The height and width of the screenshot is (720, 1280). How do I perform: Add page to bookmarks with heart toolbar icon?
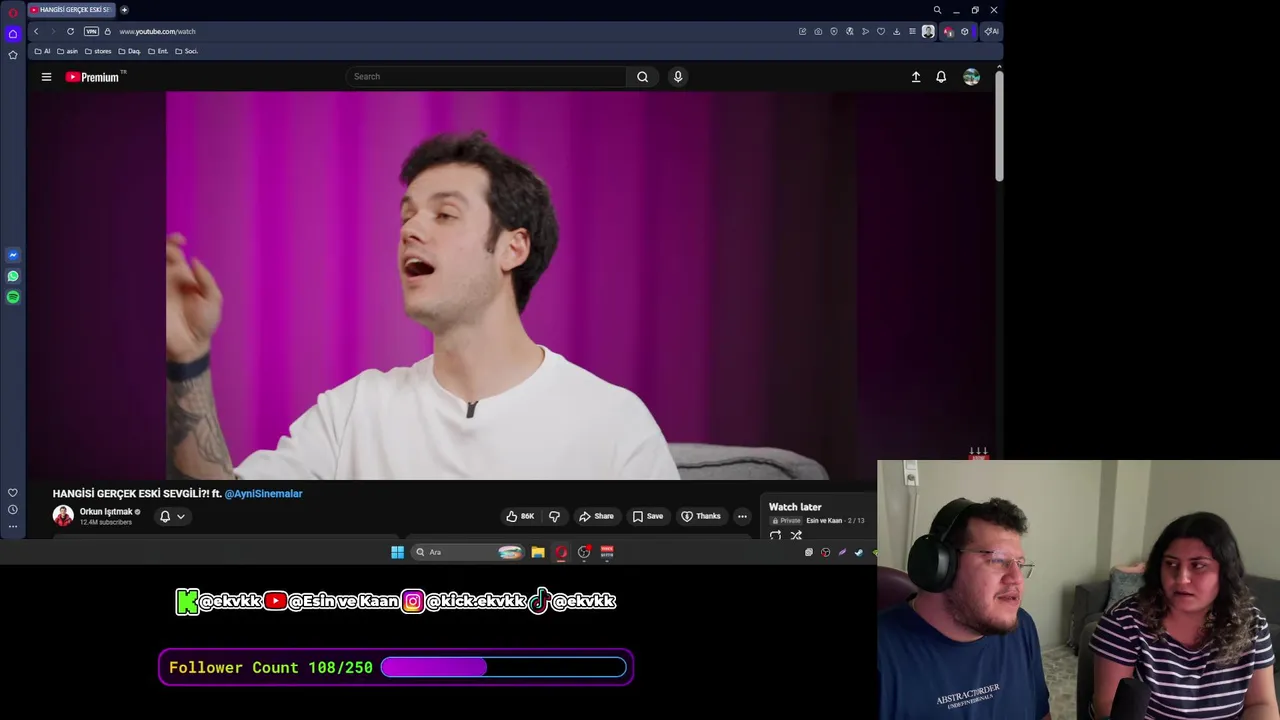(x=881, y=31)
